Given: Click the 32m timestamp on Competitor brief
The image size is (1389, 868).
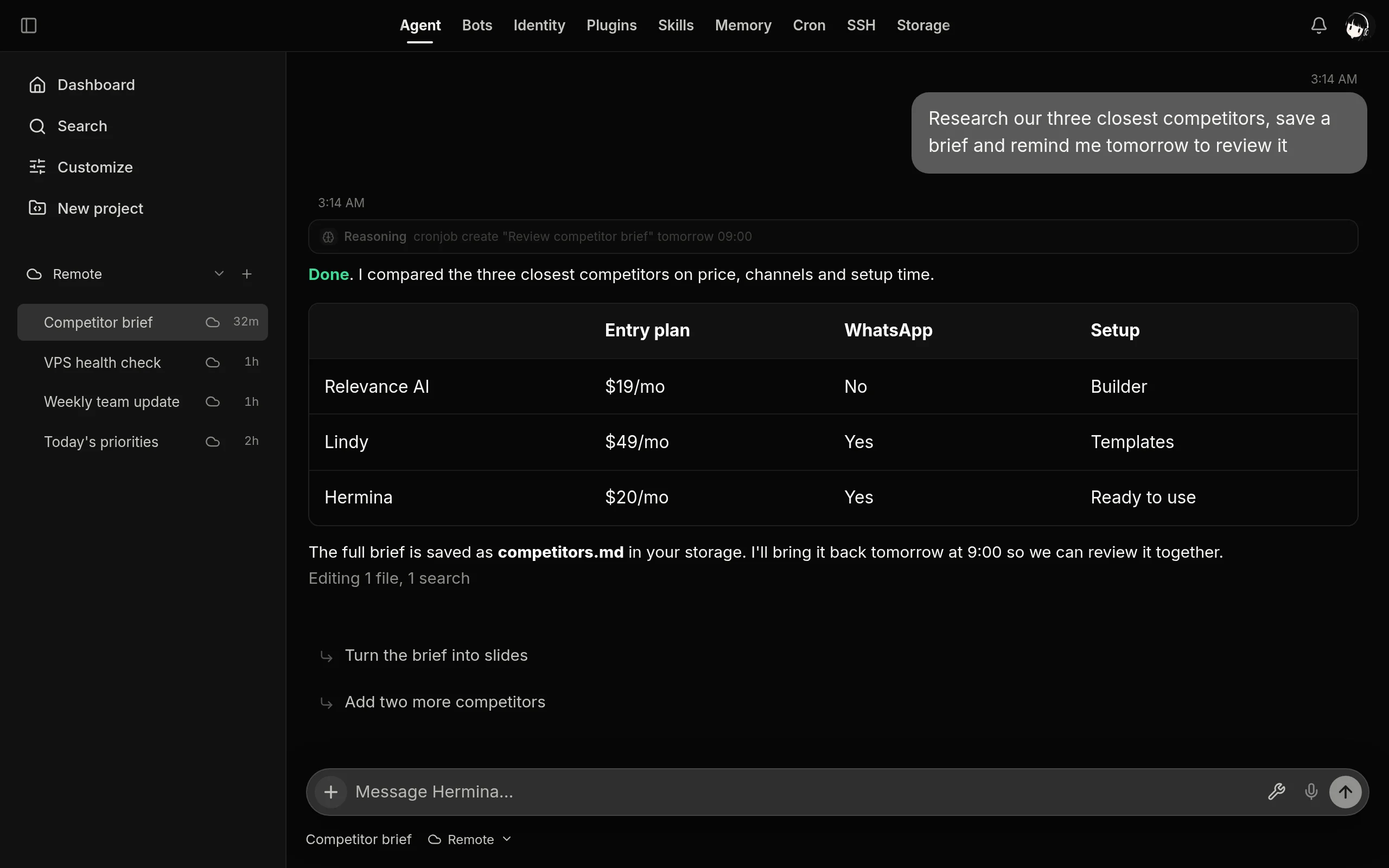Looking at the screenshot, I should tap(246, 322).
